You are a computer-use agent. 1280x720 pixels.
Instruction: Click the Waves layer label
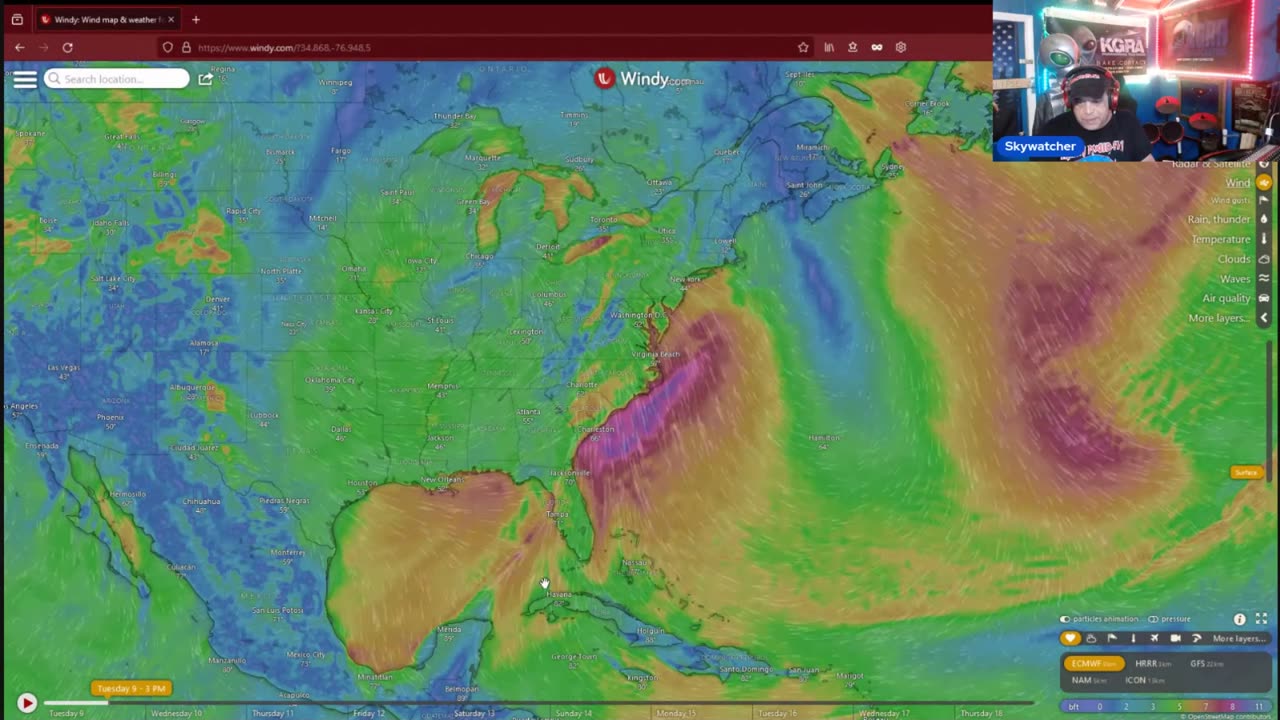tap(1235, 279)
